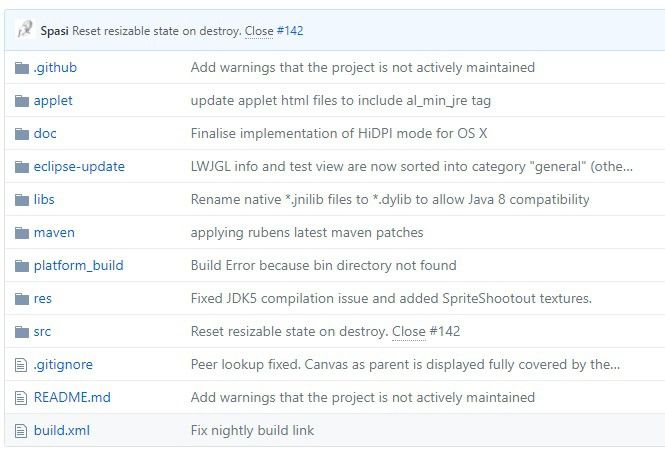Open the eclipse-update folder
Screen dimensions: 665x453
[x=79, y=167]
